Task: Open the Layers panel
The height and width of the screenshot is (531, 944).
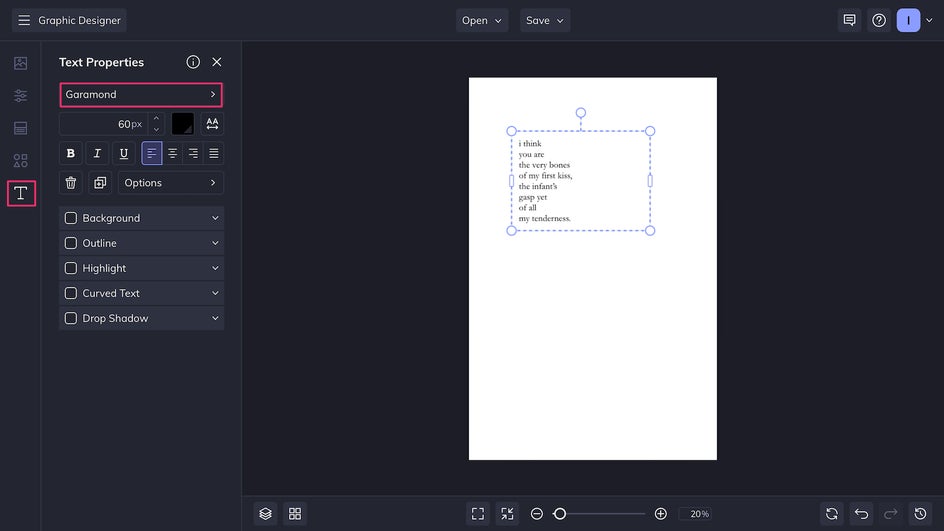Action: (x=266, y=514)
